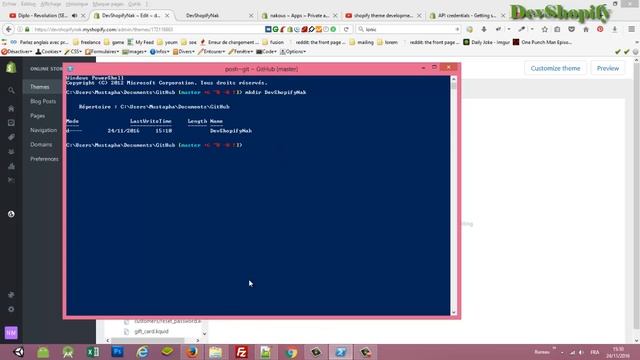This screenshot has width=640, height=360.
Task: Select Themes in Online Store menu
Action: [40, 87]
